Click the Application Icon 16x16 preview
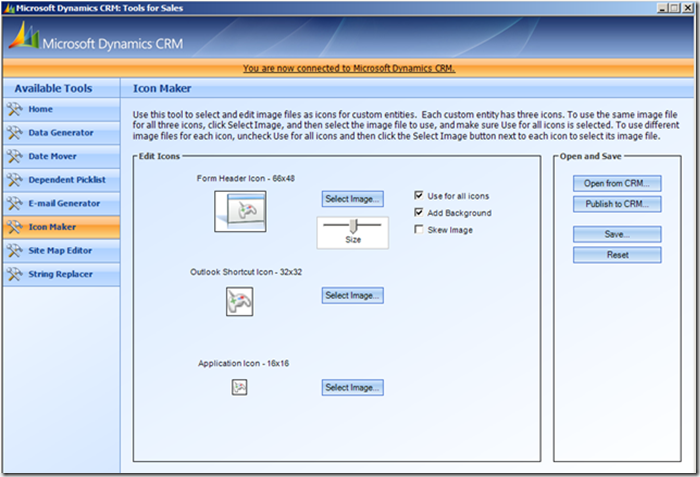 point(240,387)
